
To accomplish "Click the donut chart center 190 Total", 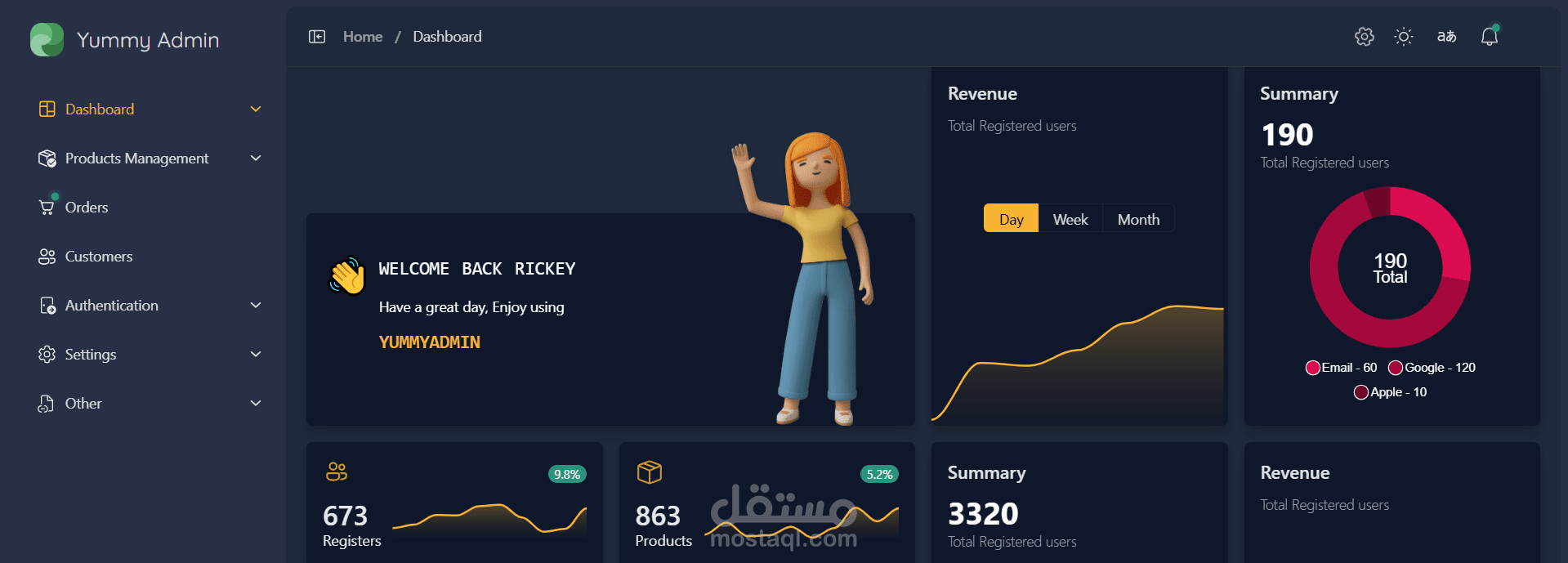I will (1390, 267).
